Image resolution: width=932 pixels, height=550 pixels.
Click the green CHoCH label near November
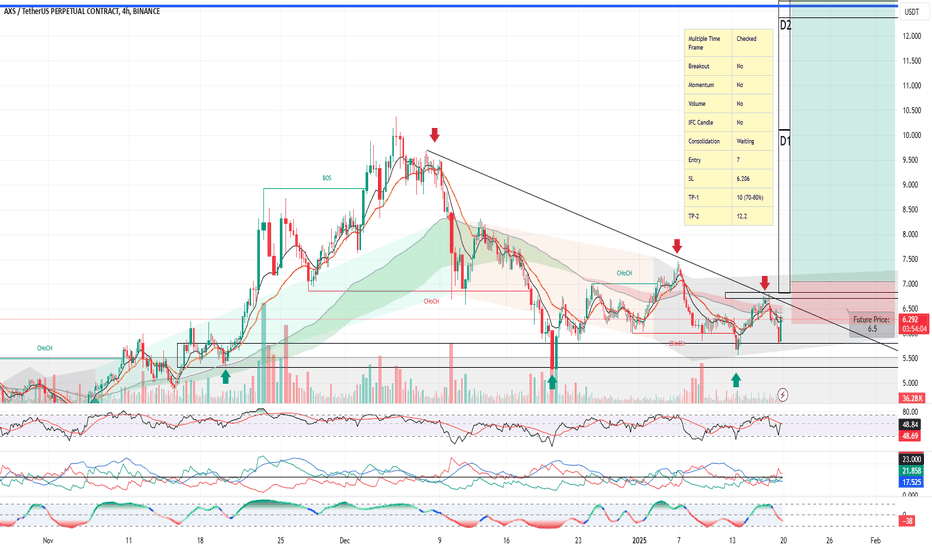click(x=45, y=348)
